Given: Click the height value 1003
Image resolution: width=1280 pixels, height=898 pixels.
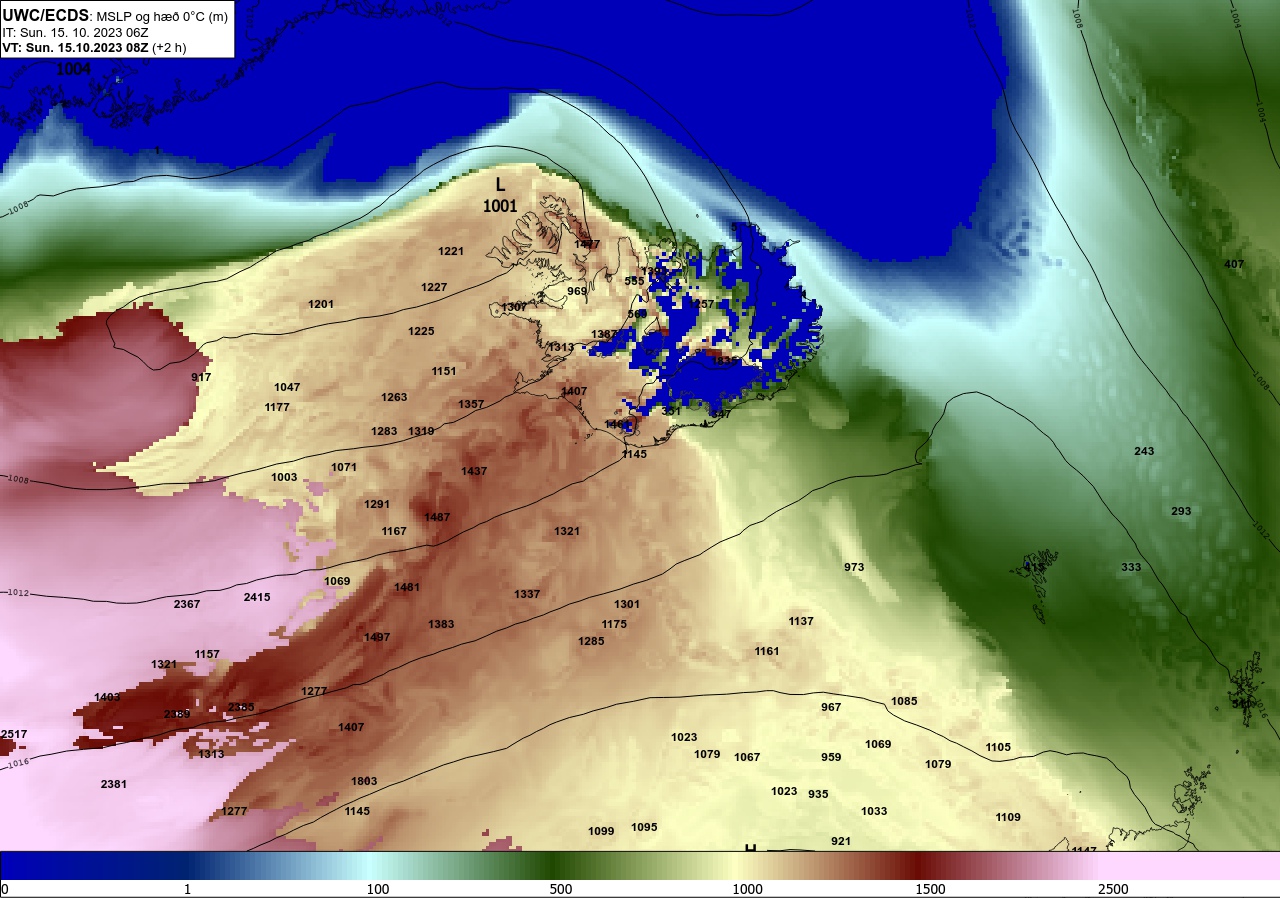Looking at the screenshot, I should click(284, 477).
